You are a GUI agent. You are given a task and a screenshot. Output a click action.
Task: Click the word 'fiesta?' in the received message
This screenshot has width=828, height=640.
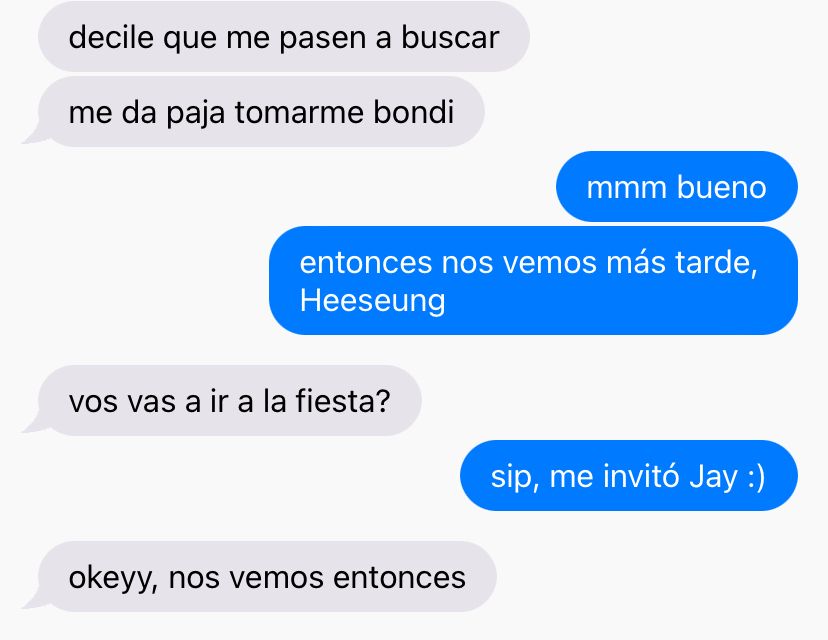point(342,400)
